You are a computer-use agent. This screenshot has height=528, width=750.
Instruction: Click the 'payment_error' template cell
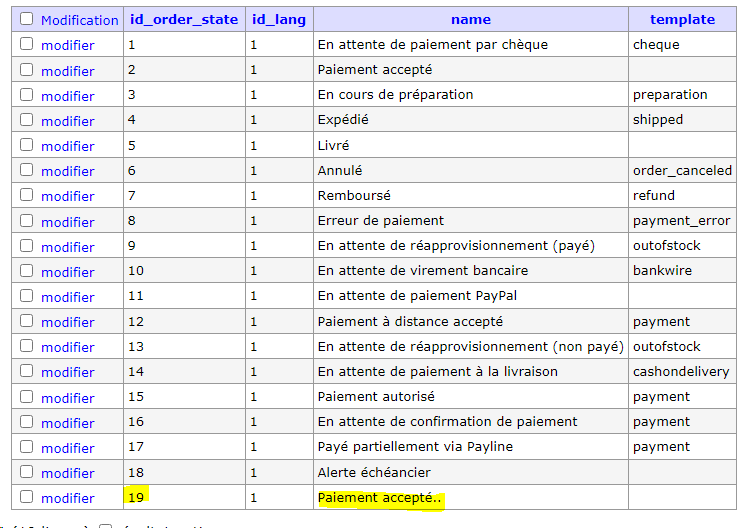[681, 220]
